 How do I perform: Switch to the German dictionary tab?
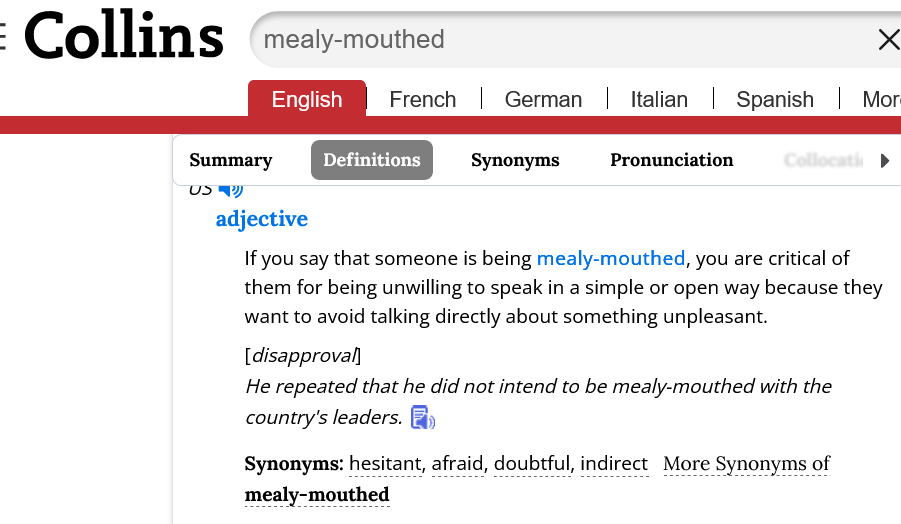(x=543, y=99)
